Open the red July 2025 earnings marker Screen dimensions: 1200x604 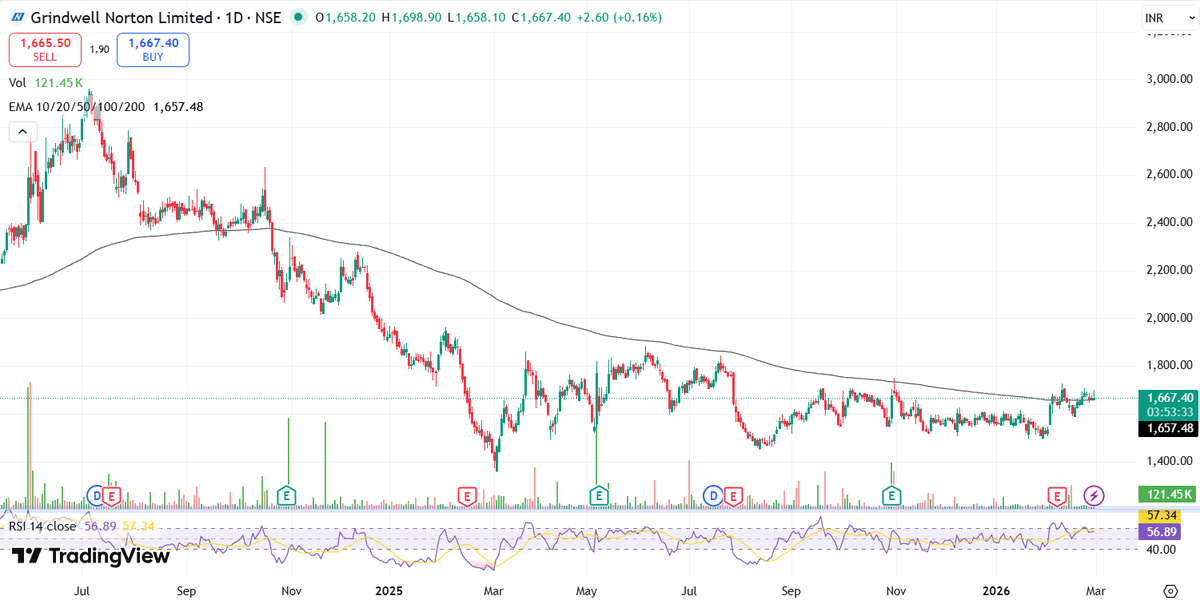coord(733,495)
